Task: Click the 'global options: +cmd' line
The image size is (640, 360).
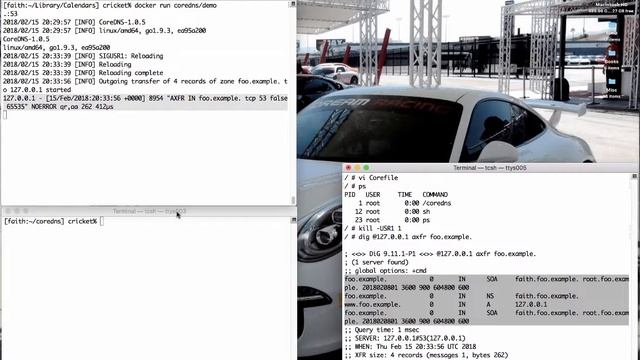Action: (x=385, y=271)
